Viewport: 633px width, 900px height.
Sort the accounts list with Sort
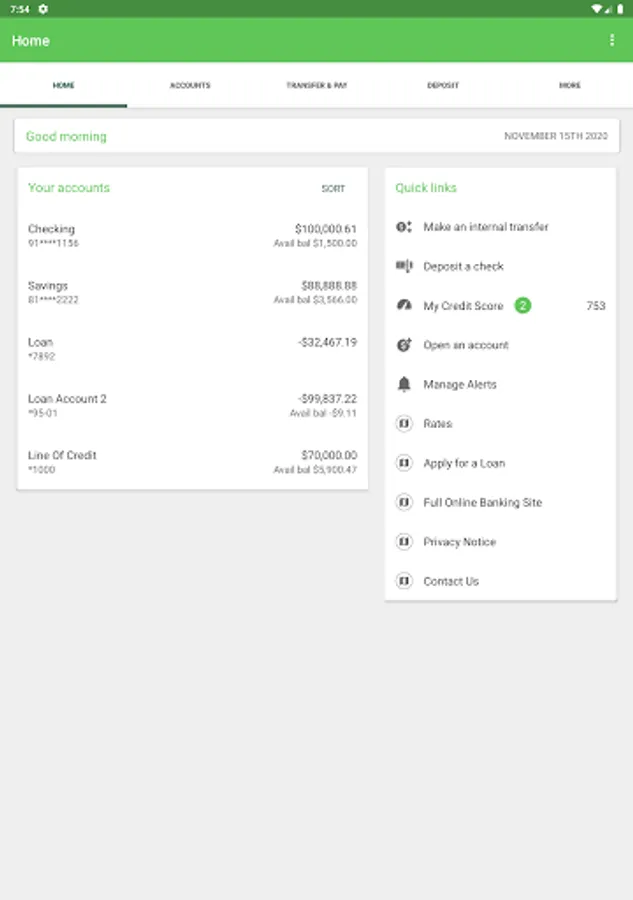[x=333, y=188]
